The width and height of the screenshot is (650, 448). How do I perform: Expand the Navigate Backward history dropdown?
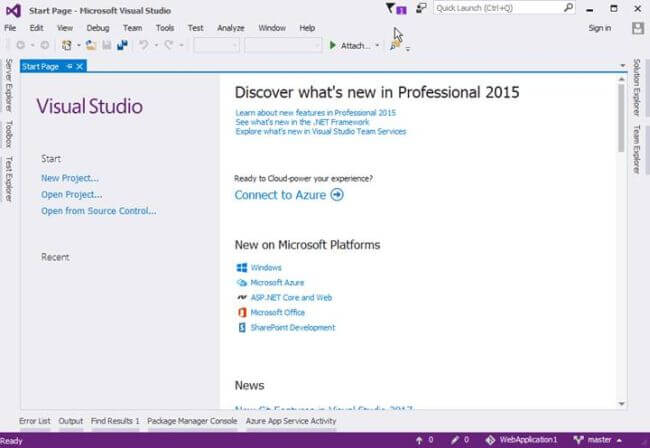coord(32,45)
